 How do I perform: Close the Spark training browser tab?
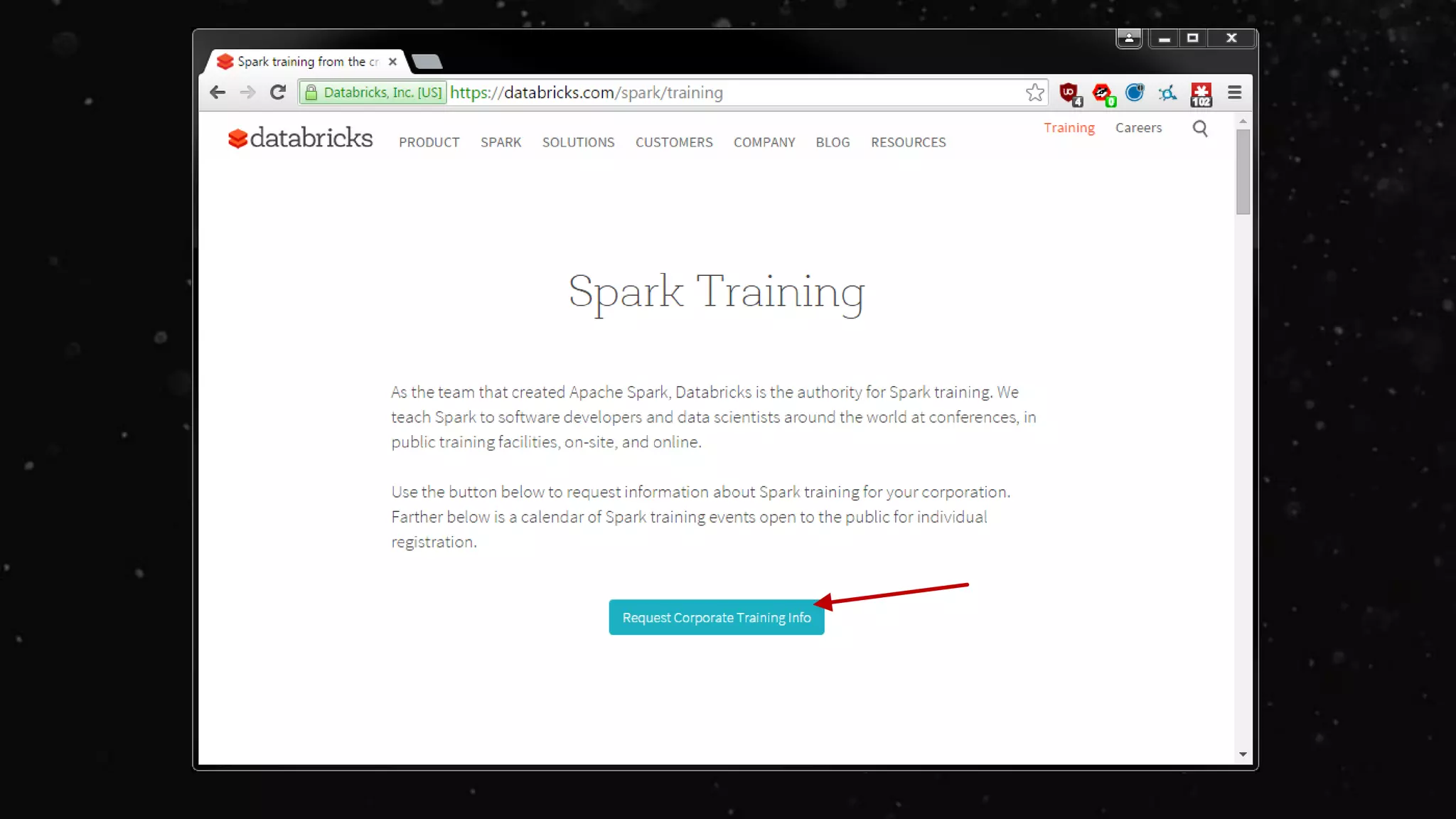392,62
